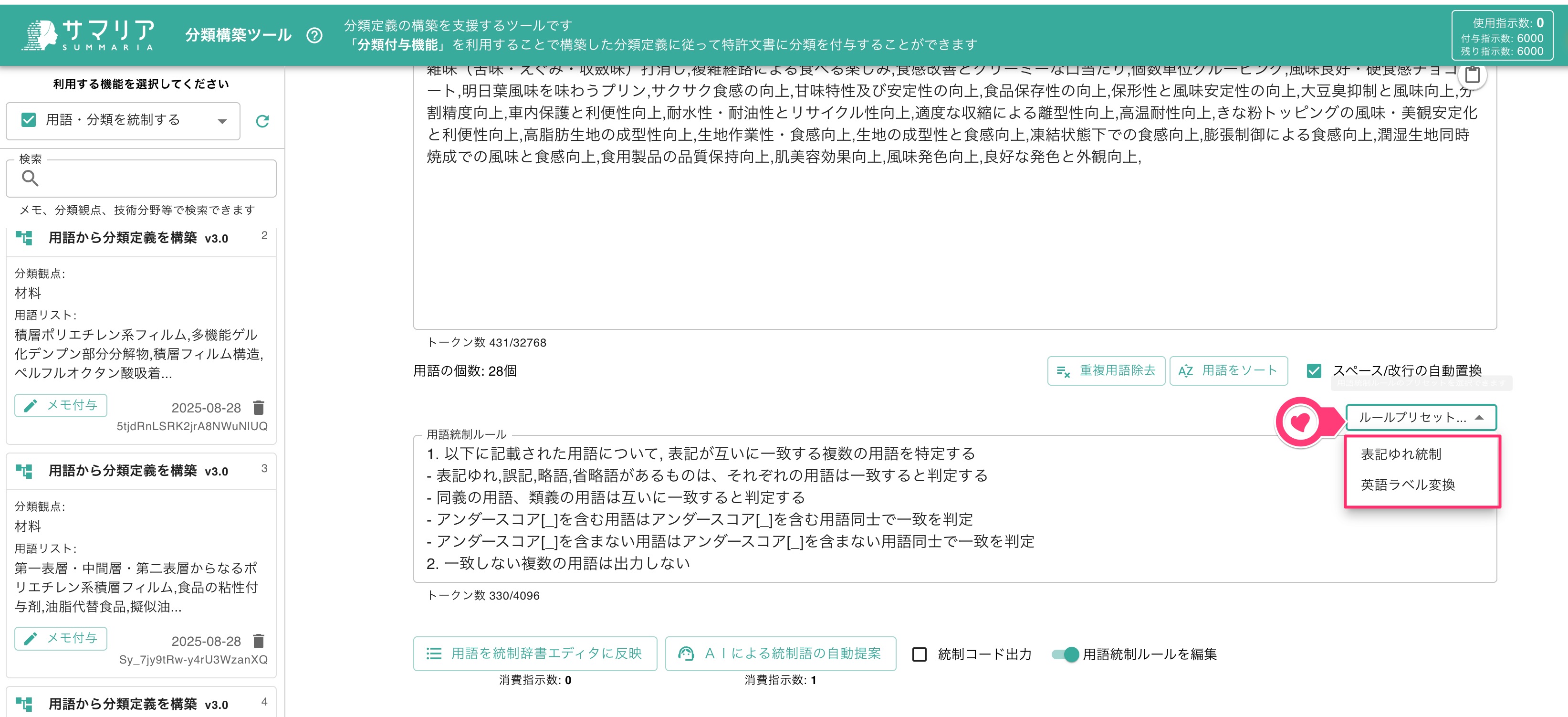Enable 統制コード出力 checkbox
This screenshot has height=717, width=1568.
tap(919, 654)
